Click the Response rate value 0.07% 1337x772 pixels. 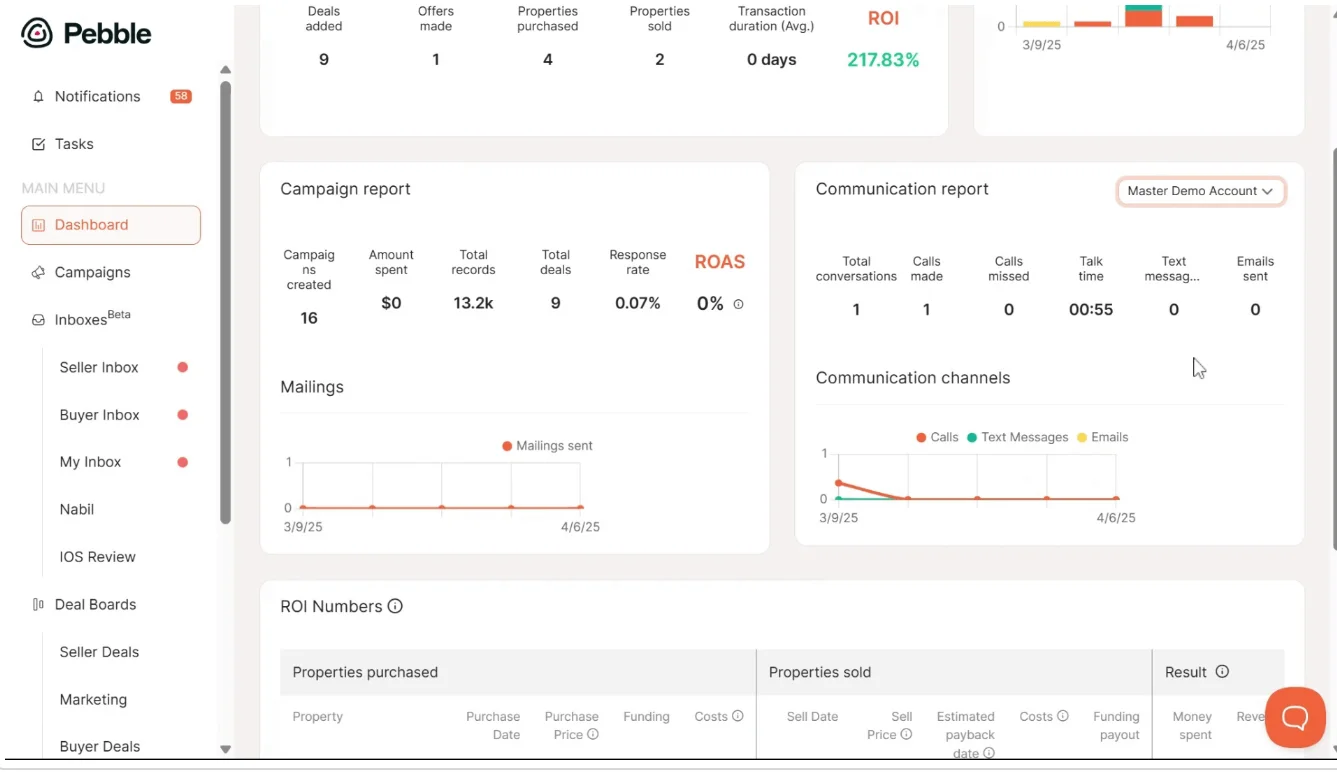coord(638,303)
